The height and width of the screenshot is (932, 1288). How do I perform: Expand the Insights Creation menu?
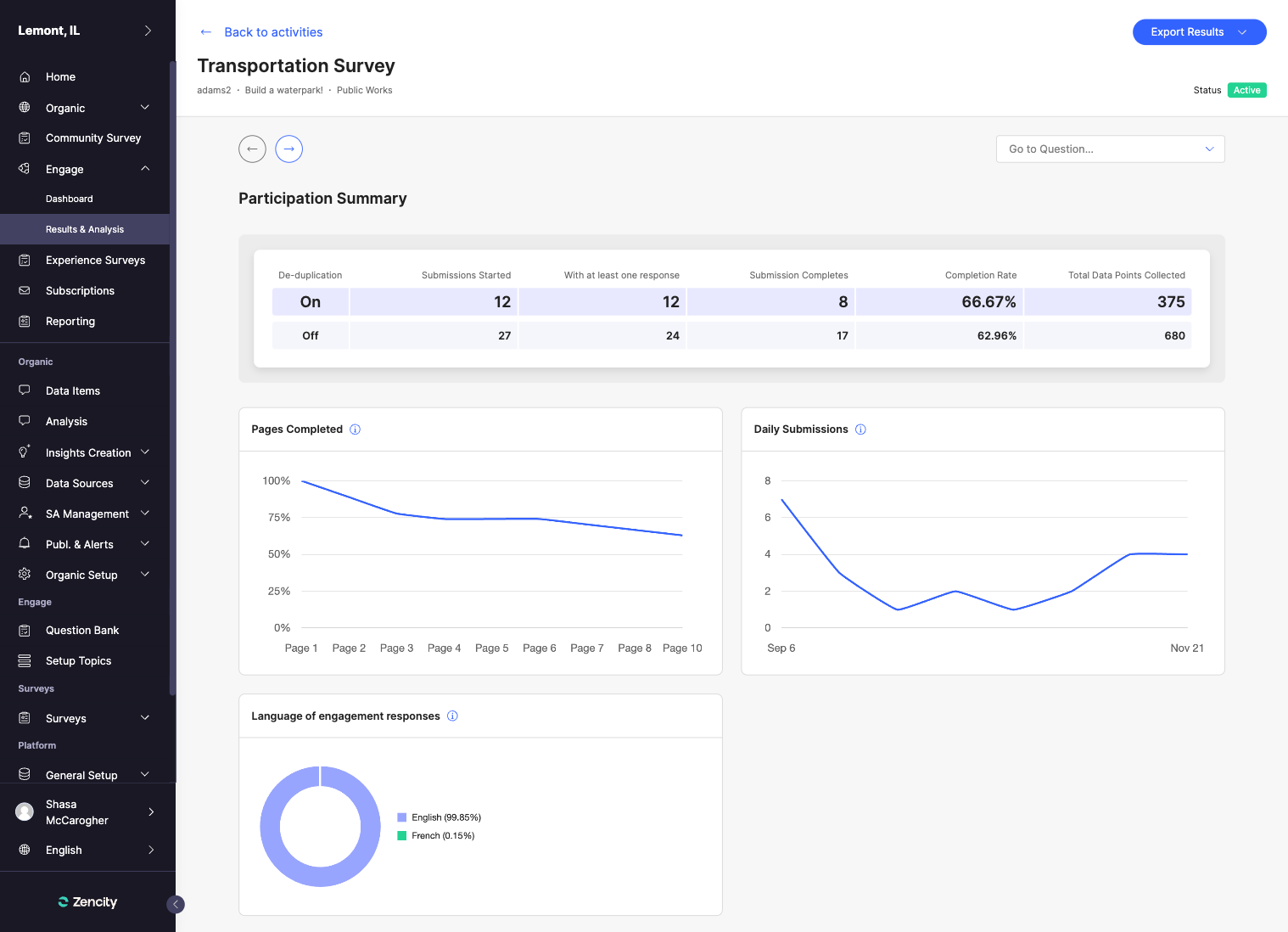145,452
